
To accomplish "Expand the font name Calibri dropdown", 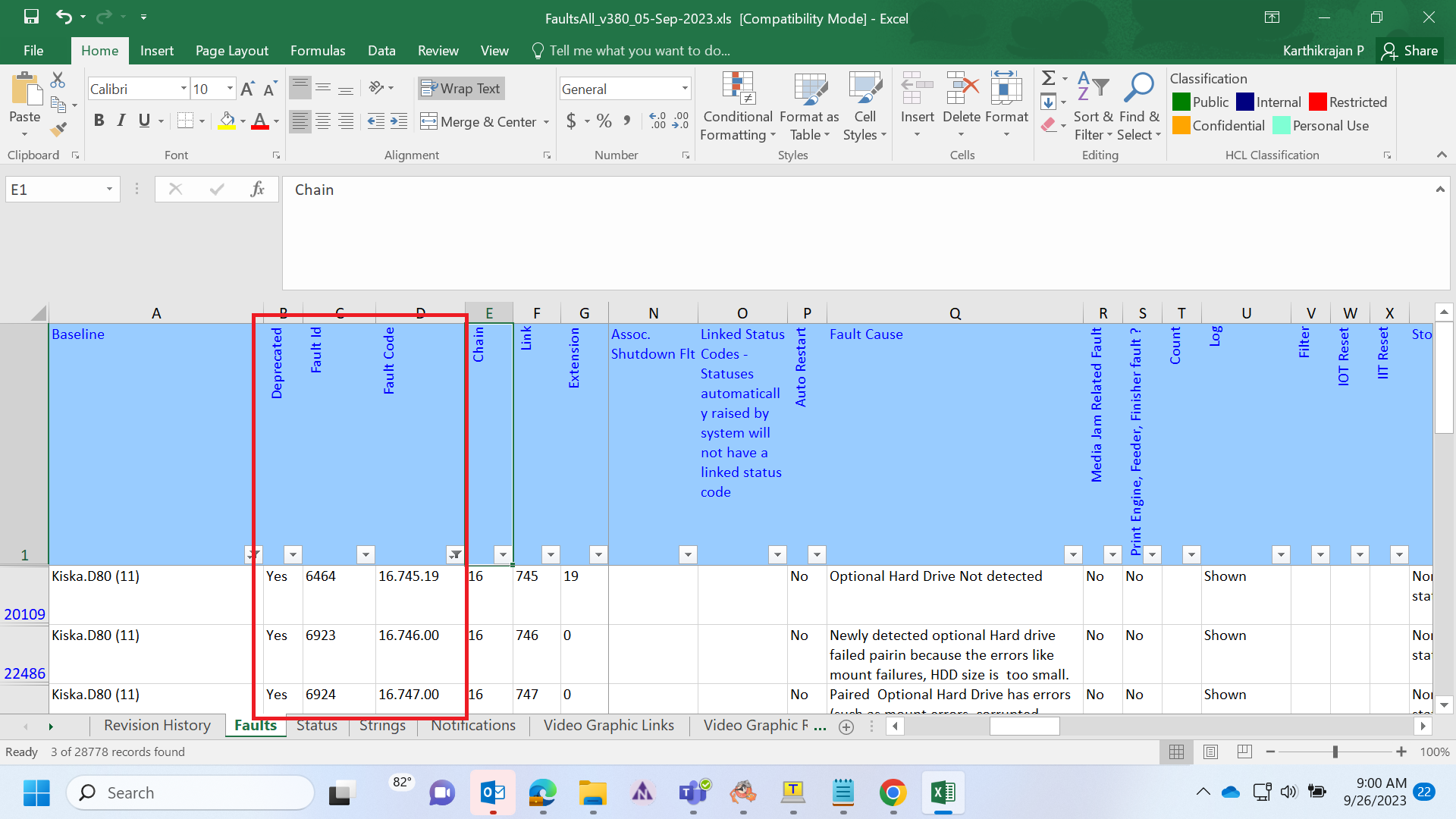I will [184, 89].
